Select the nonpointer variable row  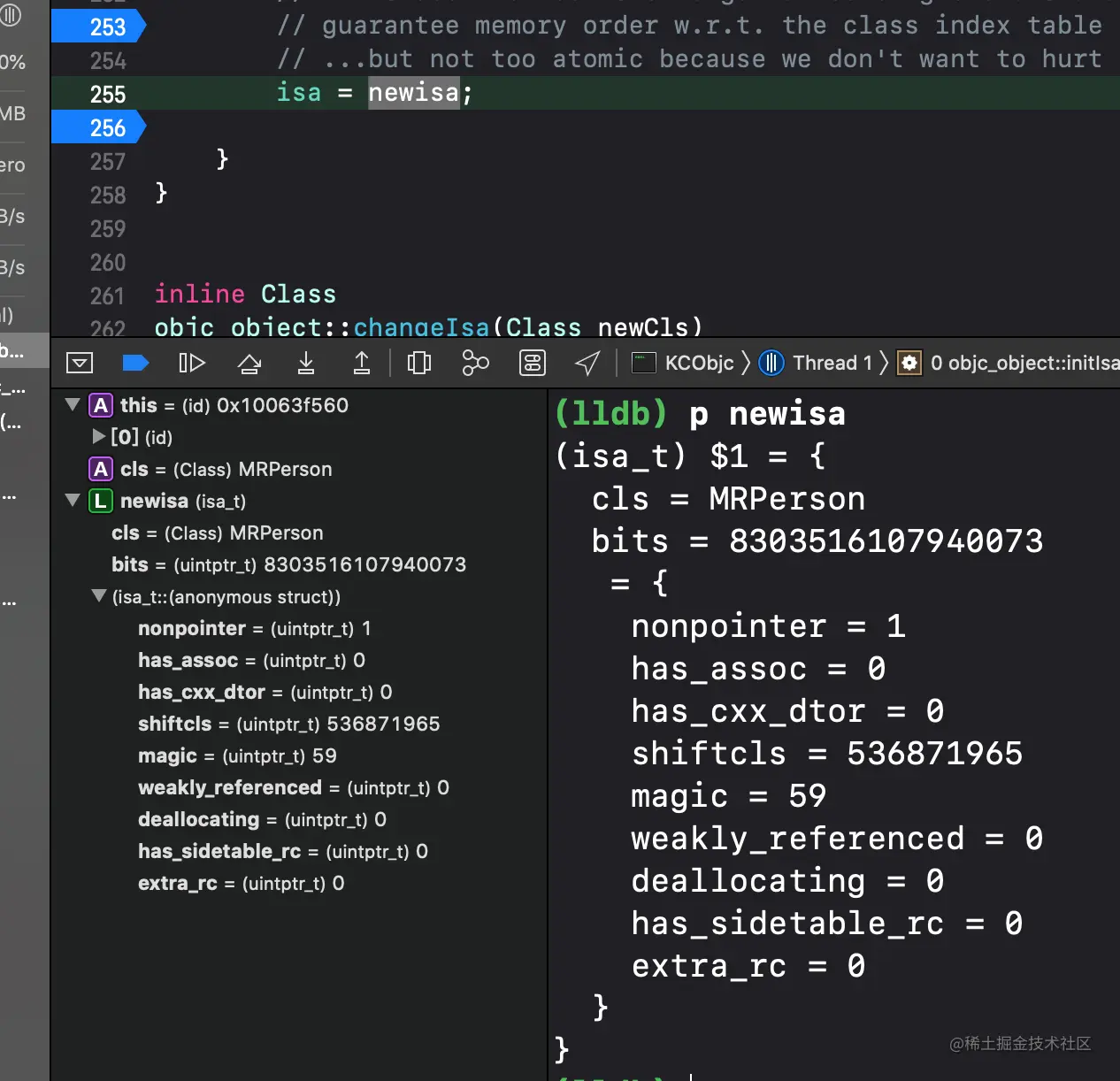pyautogui.click(x=301, y=628)
